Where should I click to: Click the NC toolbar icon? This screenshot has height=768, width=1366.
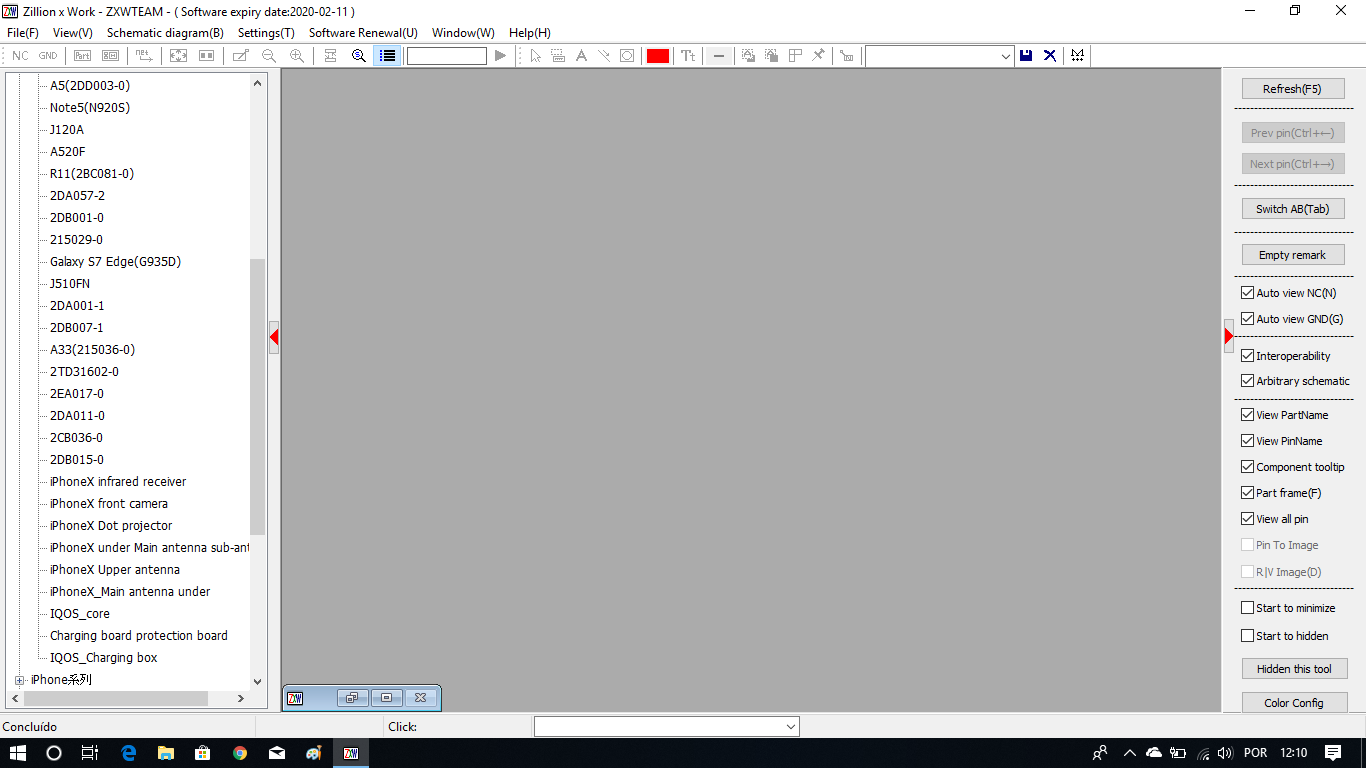tap(20, 56)
